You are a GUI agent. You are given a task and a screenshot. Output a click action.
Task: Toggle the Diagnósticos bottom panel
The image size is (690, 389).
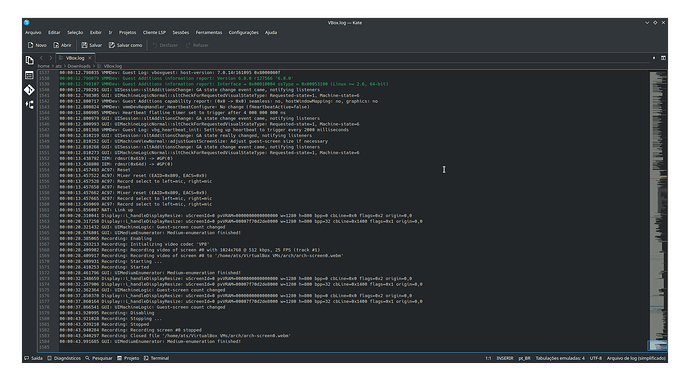click(x=64, y=358)
